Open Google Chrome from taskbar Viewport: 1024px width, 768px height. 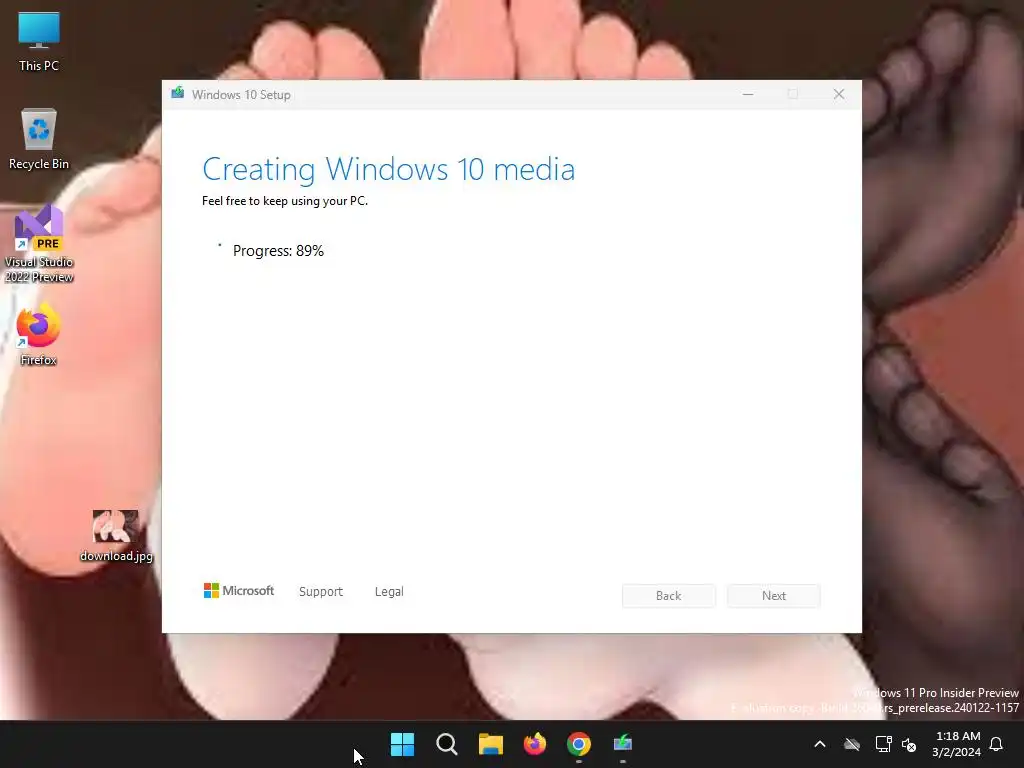click(579, 744)
